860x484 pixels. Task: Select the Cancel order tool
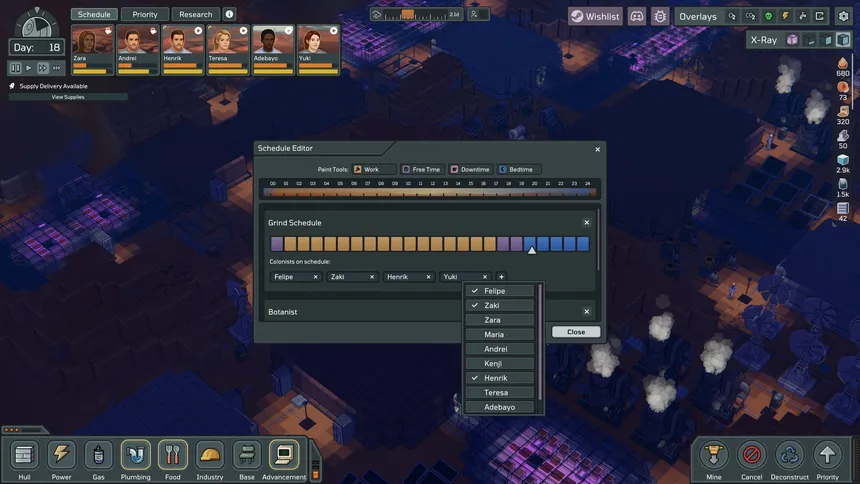click(751, 455)
